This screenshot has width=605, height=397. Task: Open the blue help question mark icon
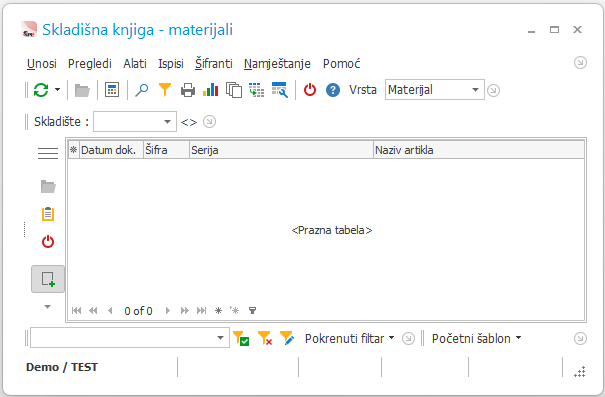coord(333,90)
